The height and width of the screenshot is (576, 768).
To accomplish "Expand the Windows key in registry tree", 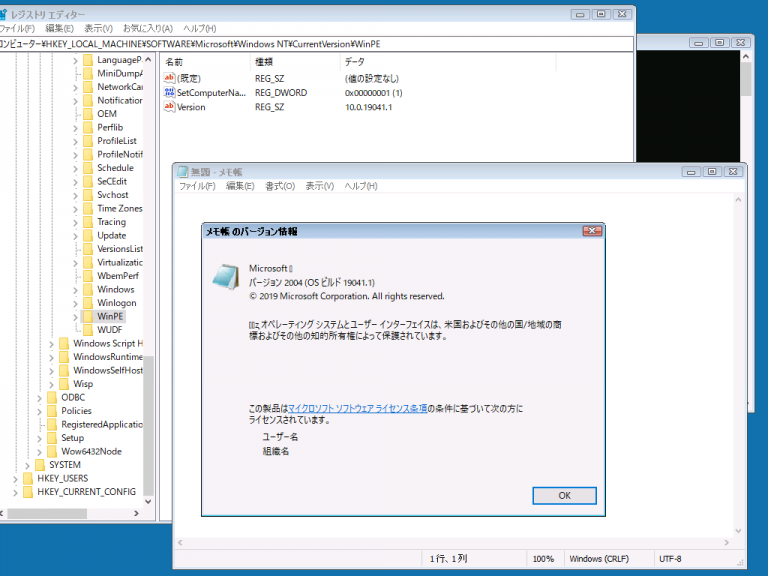I will tap(75, 290).
